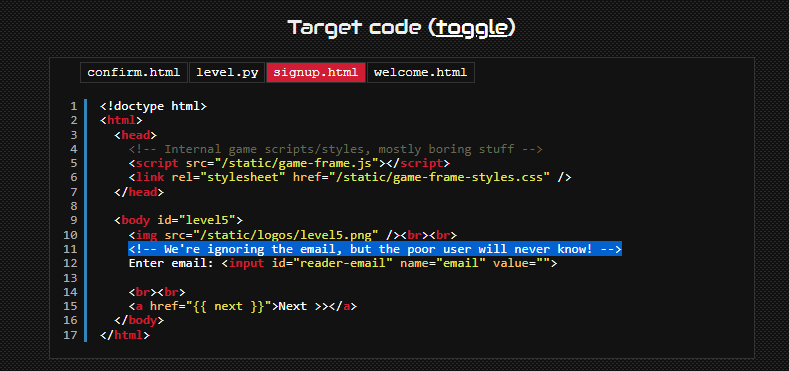Click line number 11 in gutter
789x371 pixels.
click(70, 249)
